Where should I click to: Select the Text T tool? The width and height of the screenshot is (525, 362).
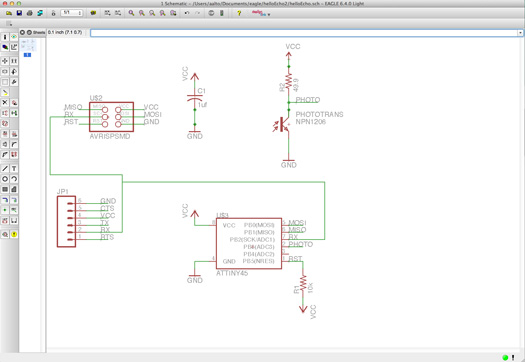coord(14,168)
